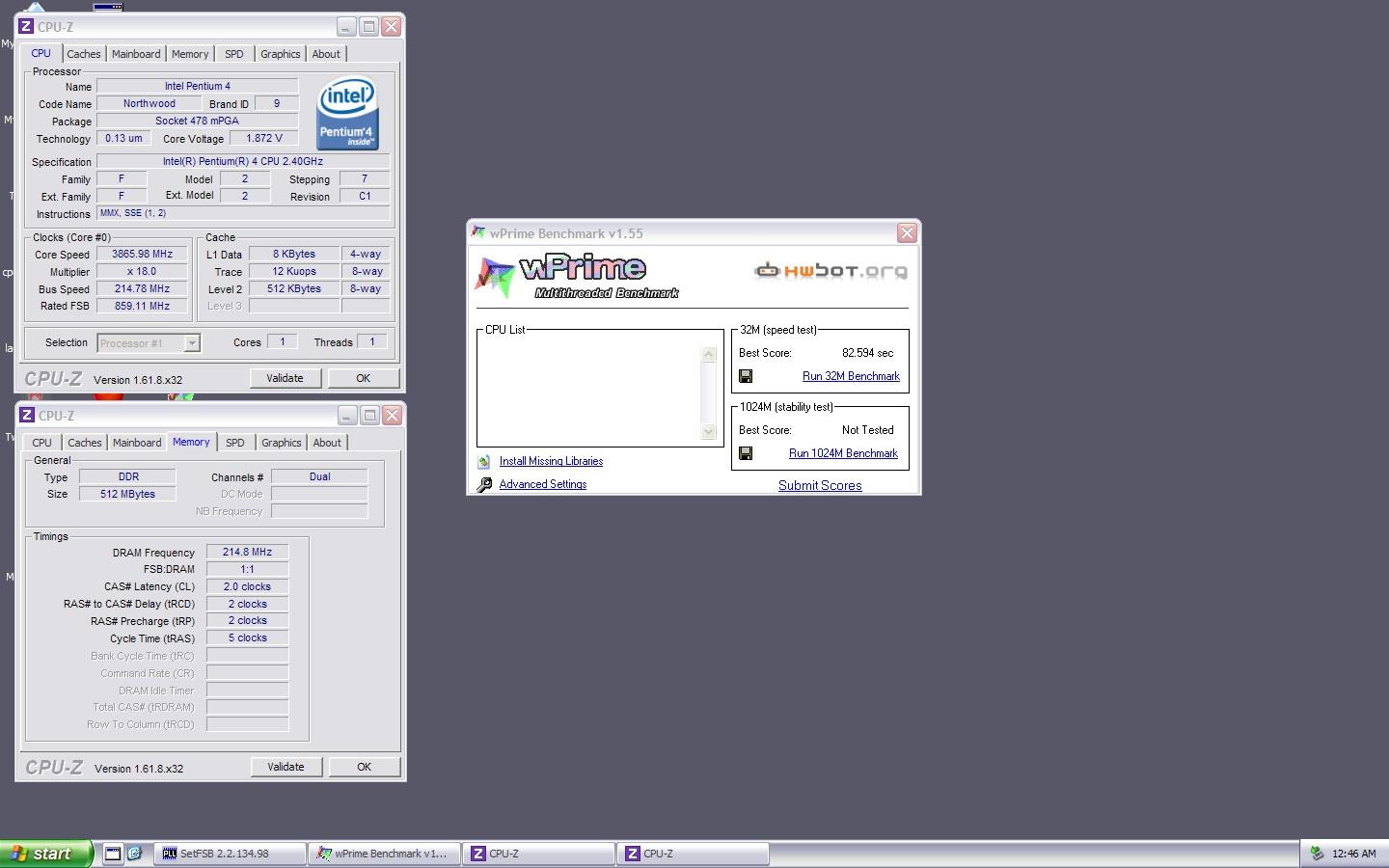The width and height of the screenshot is (1389, 868).
Task: Click the system tray network icon
Action: pyautogui.click(x=1317, y=854)
